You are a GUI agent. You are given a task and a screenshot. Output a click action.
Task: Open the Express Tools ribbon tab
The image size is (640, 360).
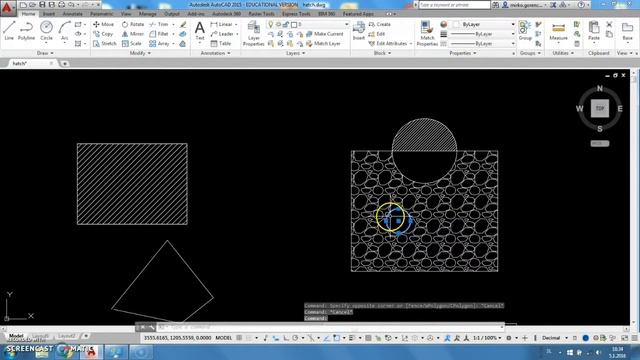(x=296, y=14)
